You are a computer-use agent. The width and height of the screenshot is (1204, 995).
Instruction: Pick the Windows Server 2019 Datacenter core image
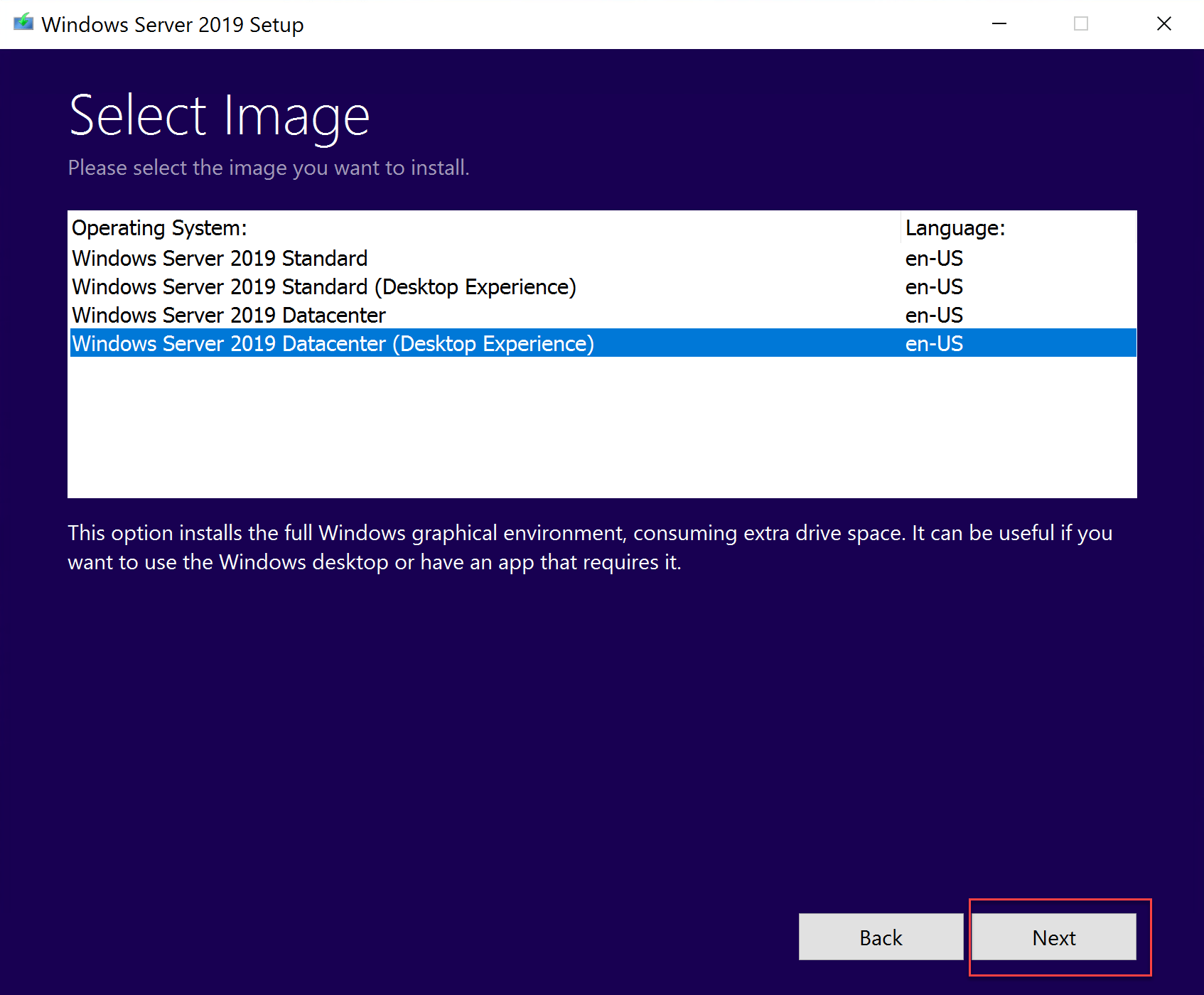[603, 315]
